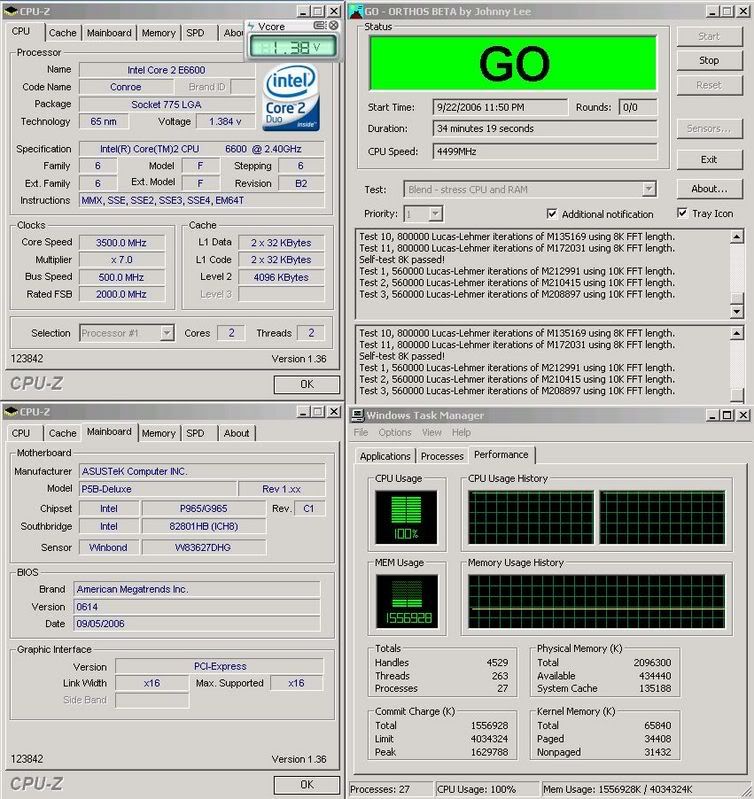754x799 pixels.
Task: Close the Windows Task Manager window
Action: 743,415
